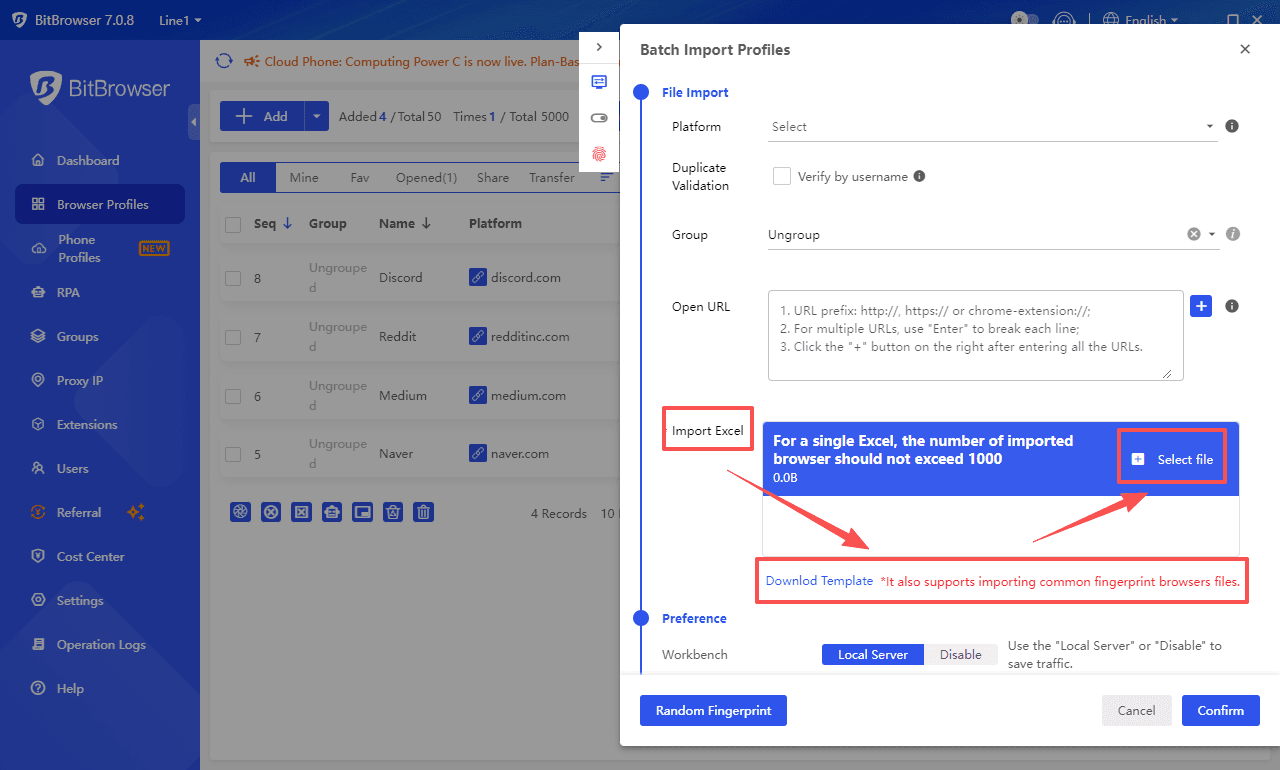Expand the Add button dropdown arrow

[x=316, y=116]
